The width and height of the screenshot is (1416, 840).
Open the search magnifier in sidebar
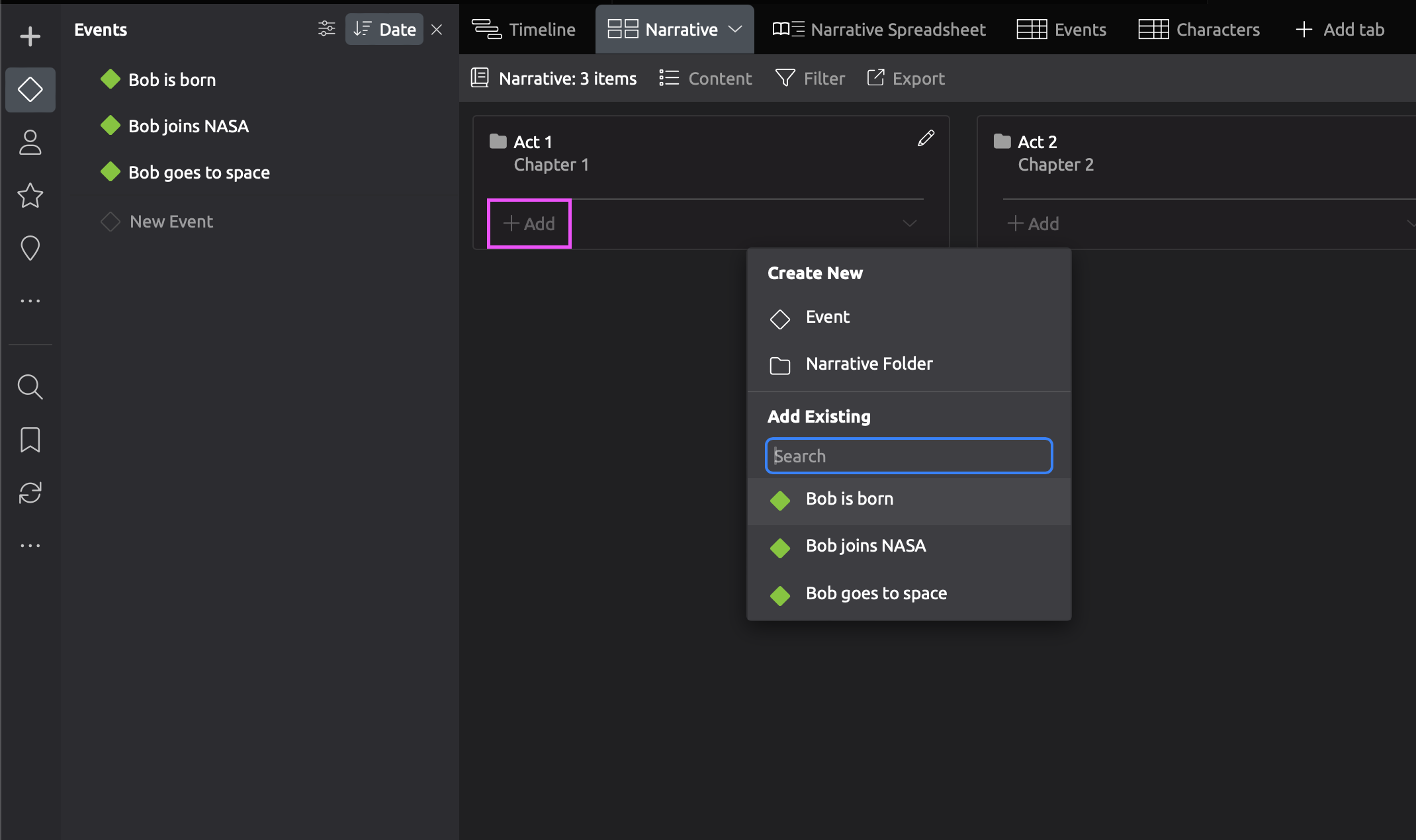point(30,387)
